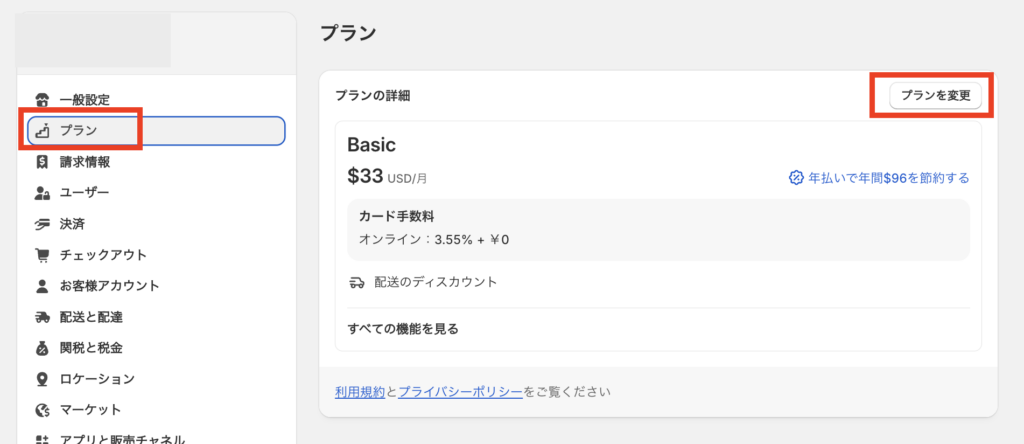This screenshot has width=1024, height=444.
Task: Click the globe icon beside マーケット
Action: [x=42, y=410]
